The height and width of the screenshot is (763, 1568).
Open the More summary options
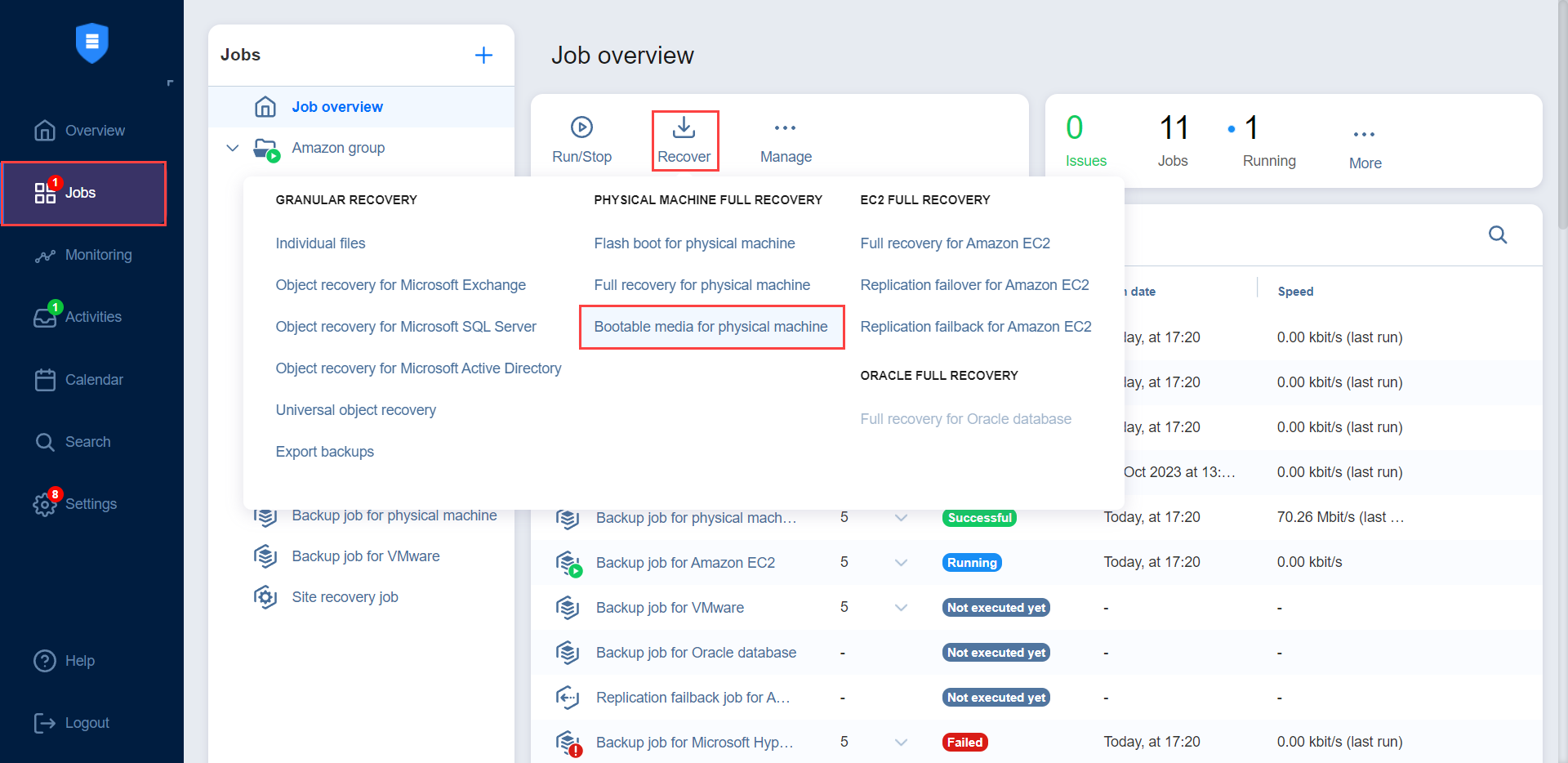click(1365, 147)
